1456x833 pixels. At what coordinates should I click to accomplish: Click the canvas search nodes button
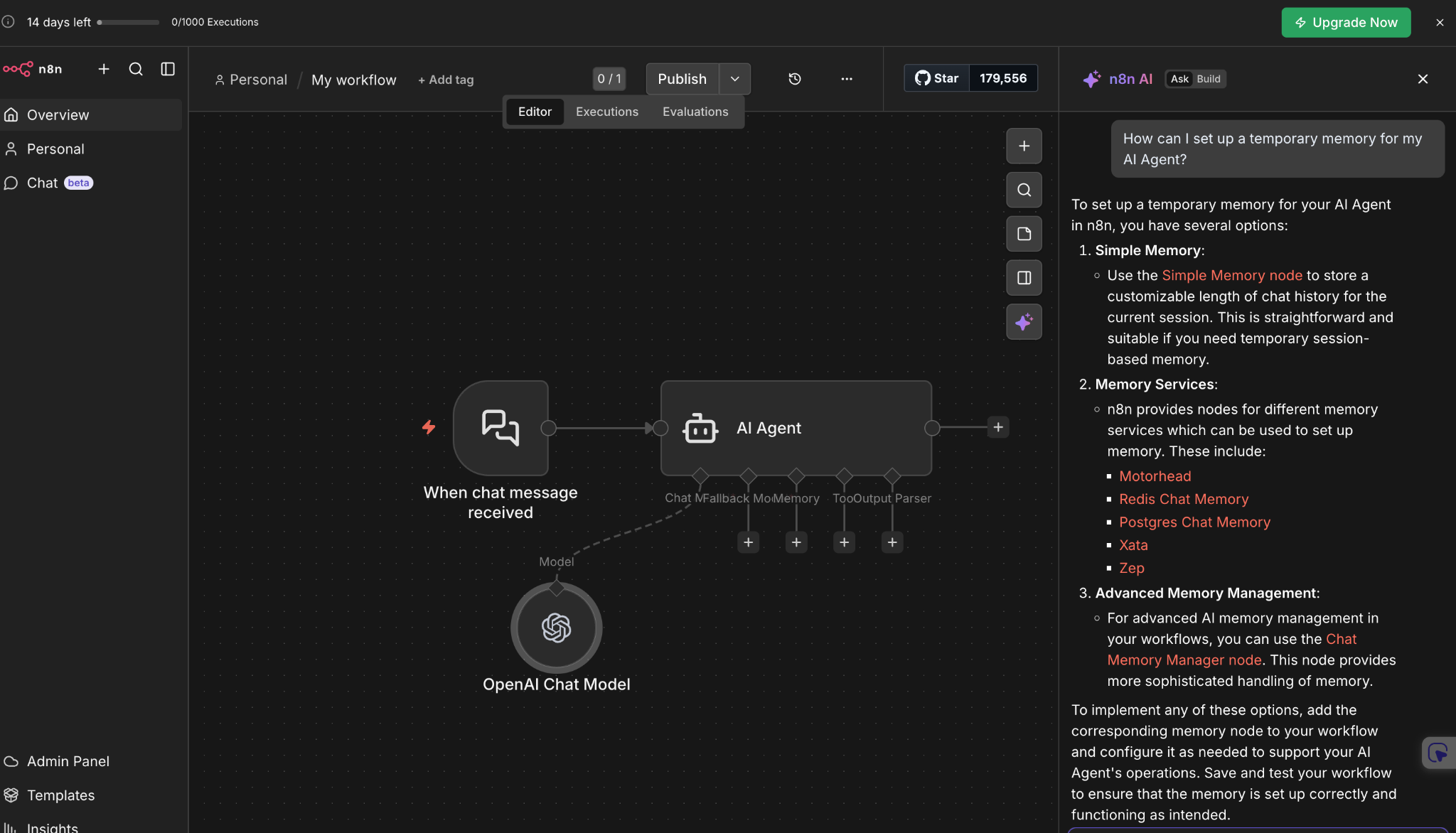1024,190
